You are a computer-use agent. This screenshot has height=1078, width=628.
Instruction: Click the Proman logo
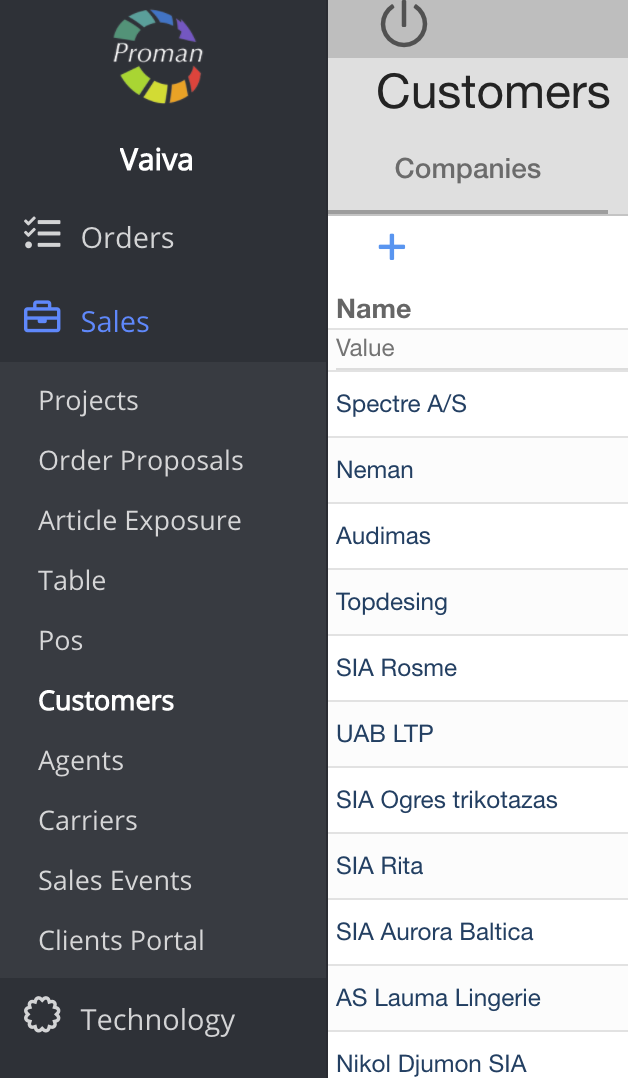pyautogui.click(x=158, y=56)
